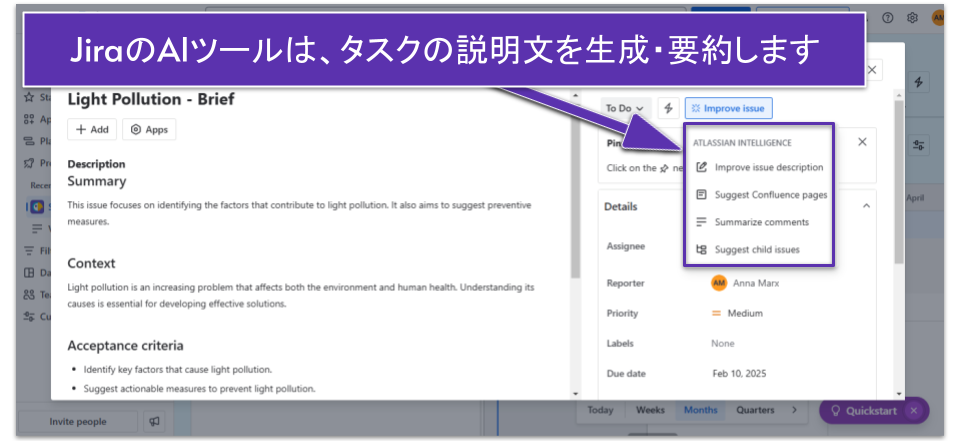
Task: Switch timeline view to Quarters
Action: coord(755,410)
